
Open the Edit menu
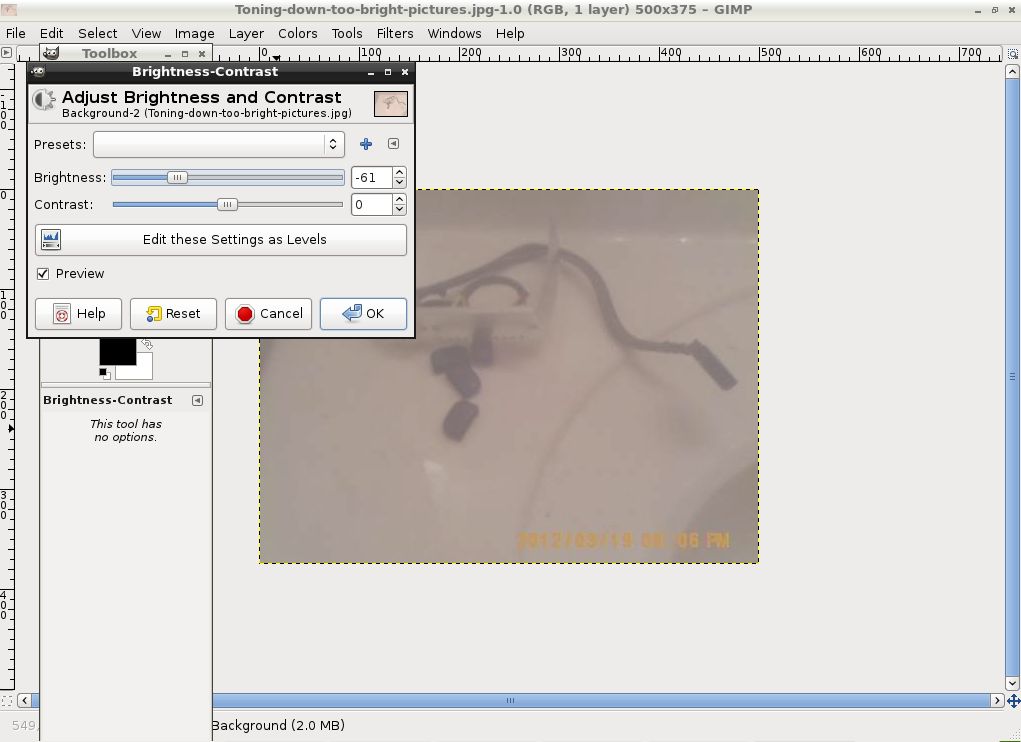(x=51, y=33)
